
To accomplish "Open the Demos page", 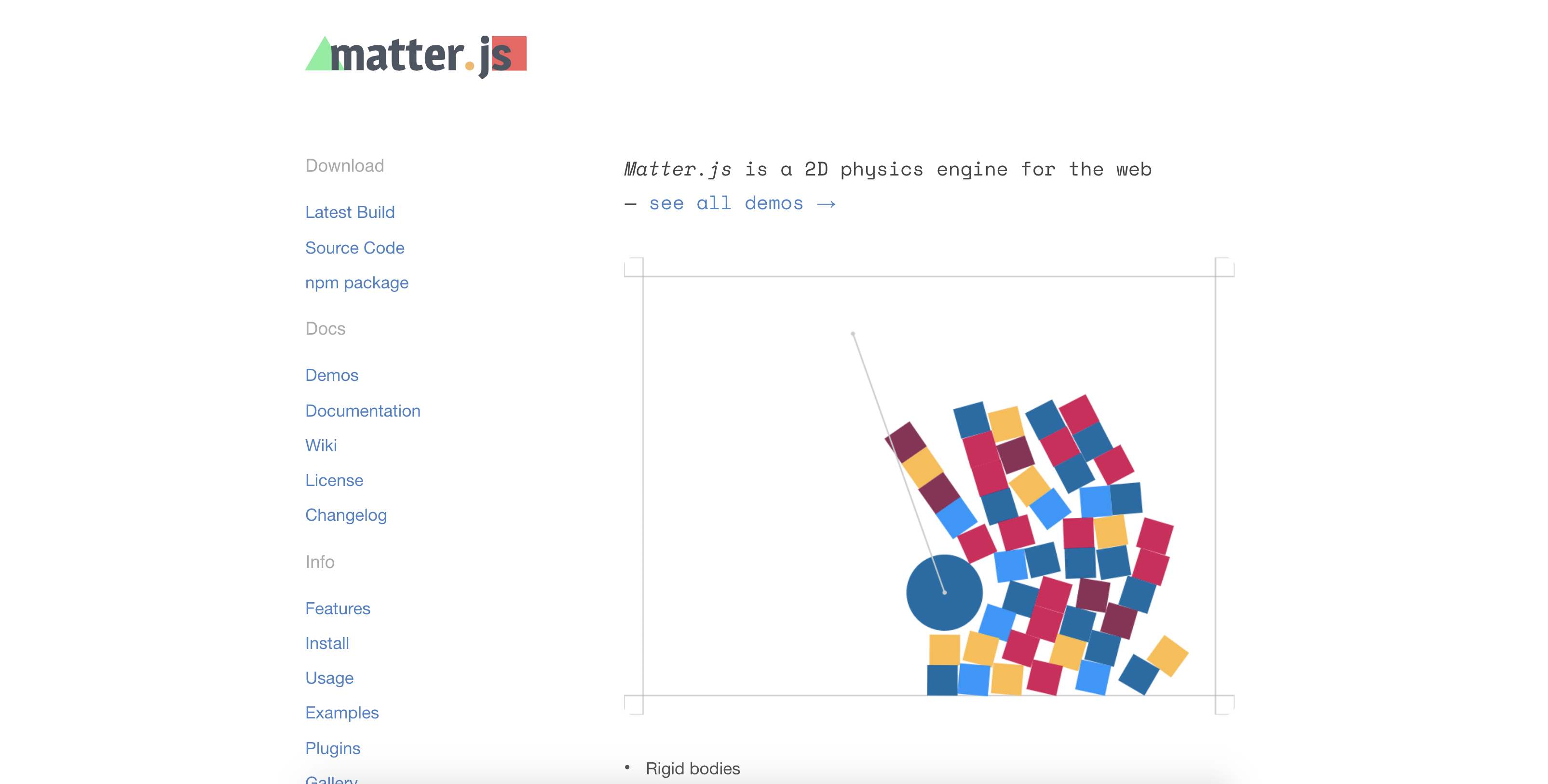I will (332, 374).
